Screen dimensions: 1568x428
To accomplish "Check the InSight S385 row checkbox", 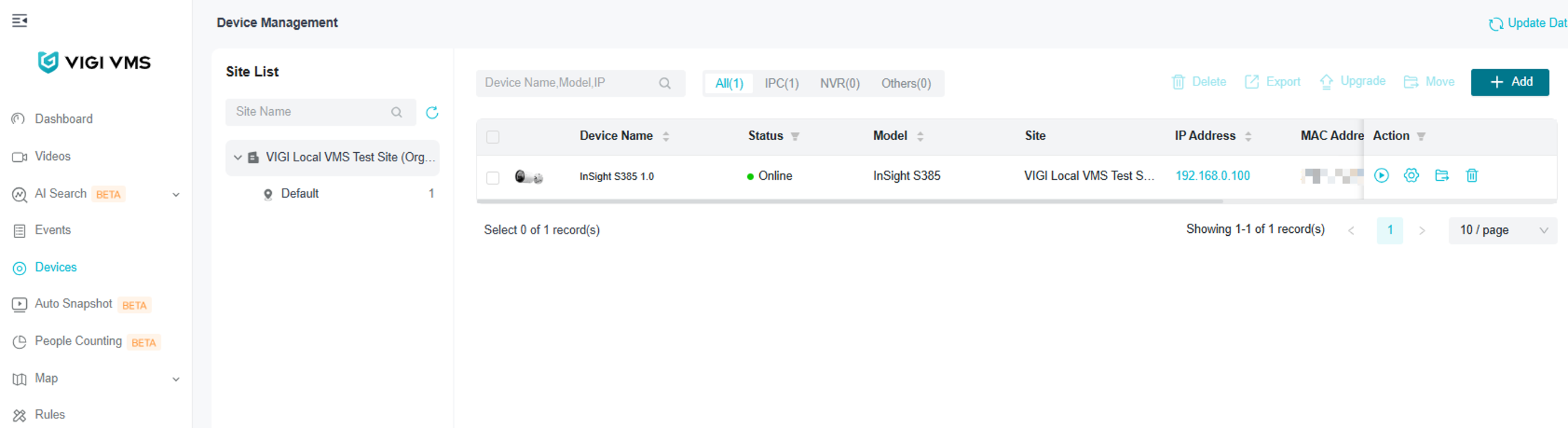I will pyautogui.click(x=493, y=178).
